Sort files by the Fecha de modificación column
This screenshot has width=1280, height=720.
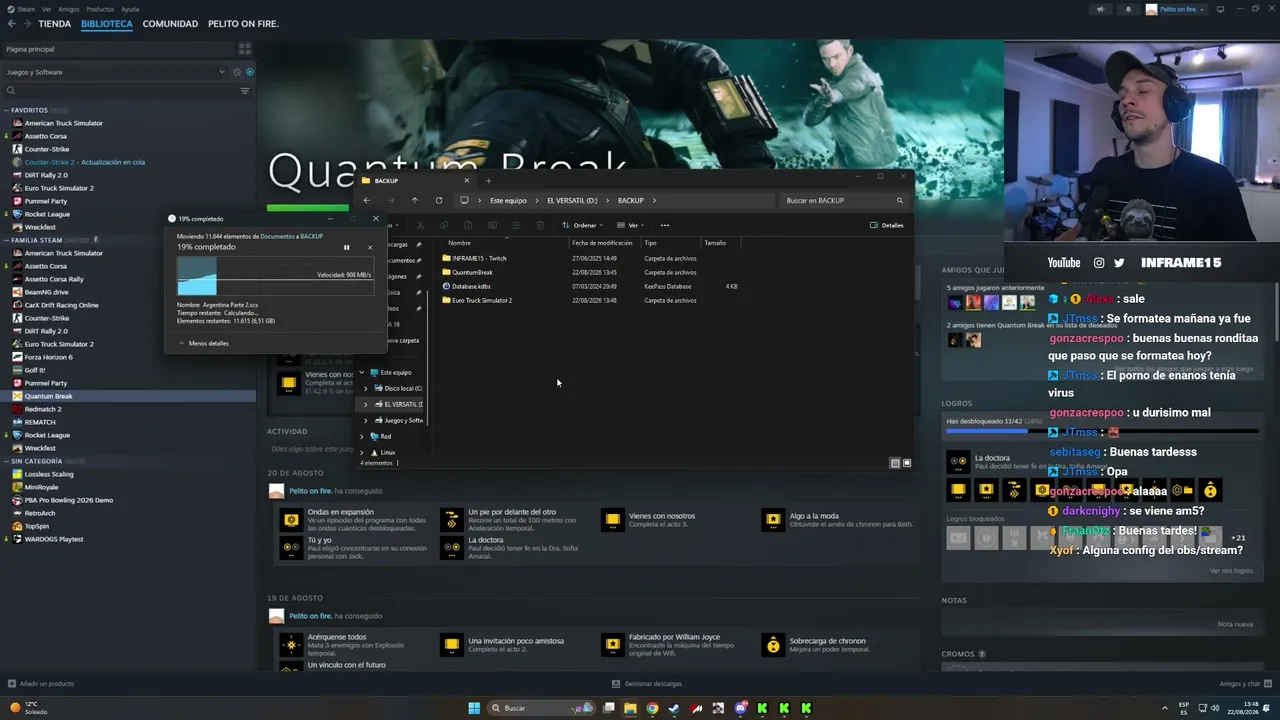[602, 243]
